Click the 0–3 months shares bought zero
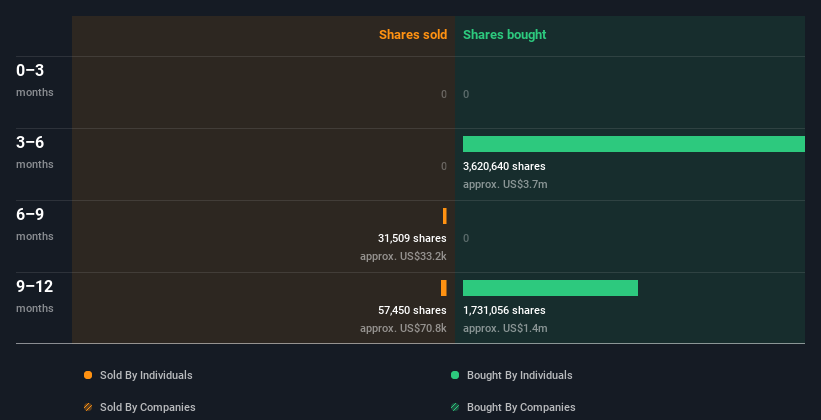Image resolution: width=821 pixels, height=420 pixels. coord(466,94)
